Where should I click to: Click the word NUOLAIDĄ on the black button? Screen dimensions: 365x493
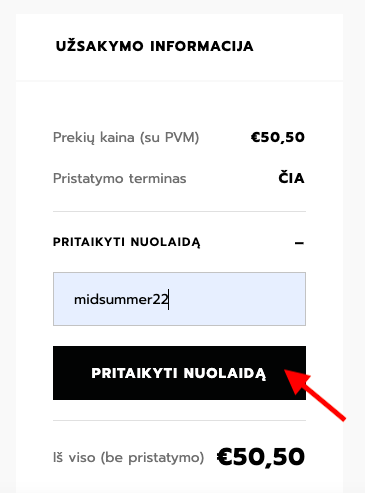[x=225, y=373]
